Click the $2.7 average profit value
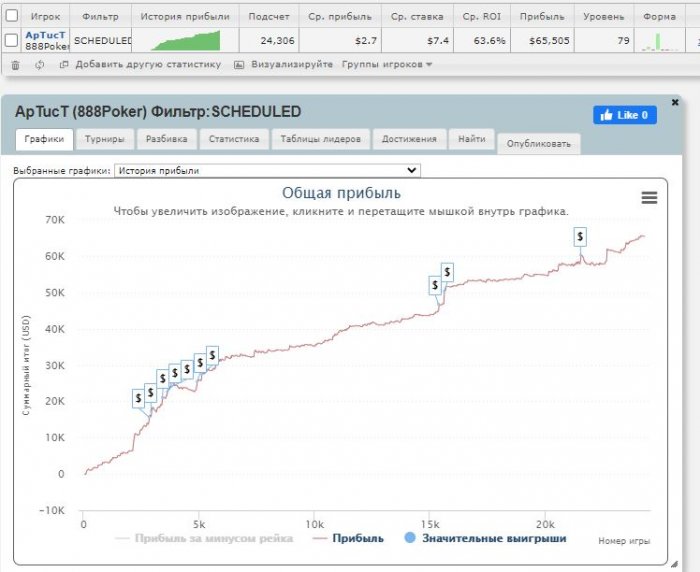The image size is (700, 572). [366, 41]
